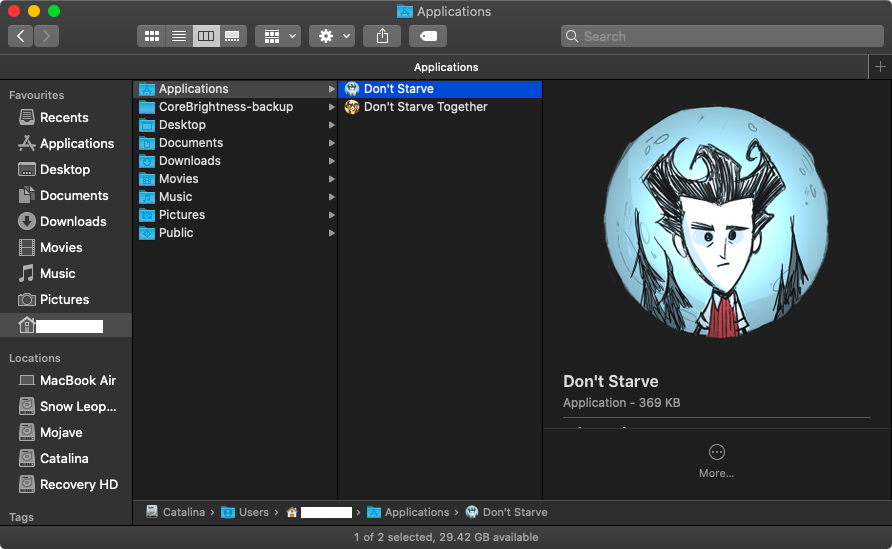
Task: Add a new tab with the plus button
Action: tap(880, 67)
